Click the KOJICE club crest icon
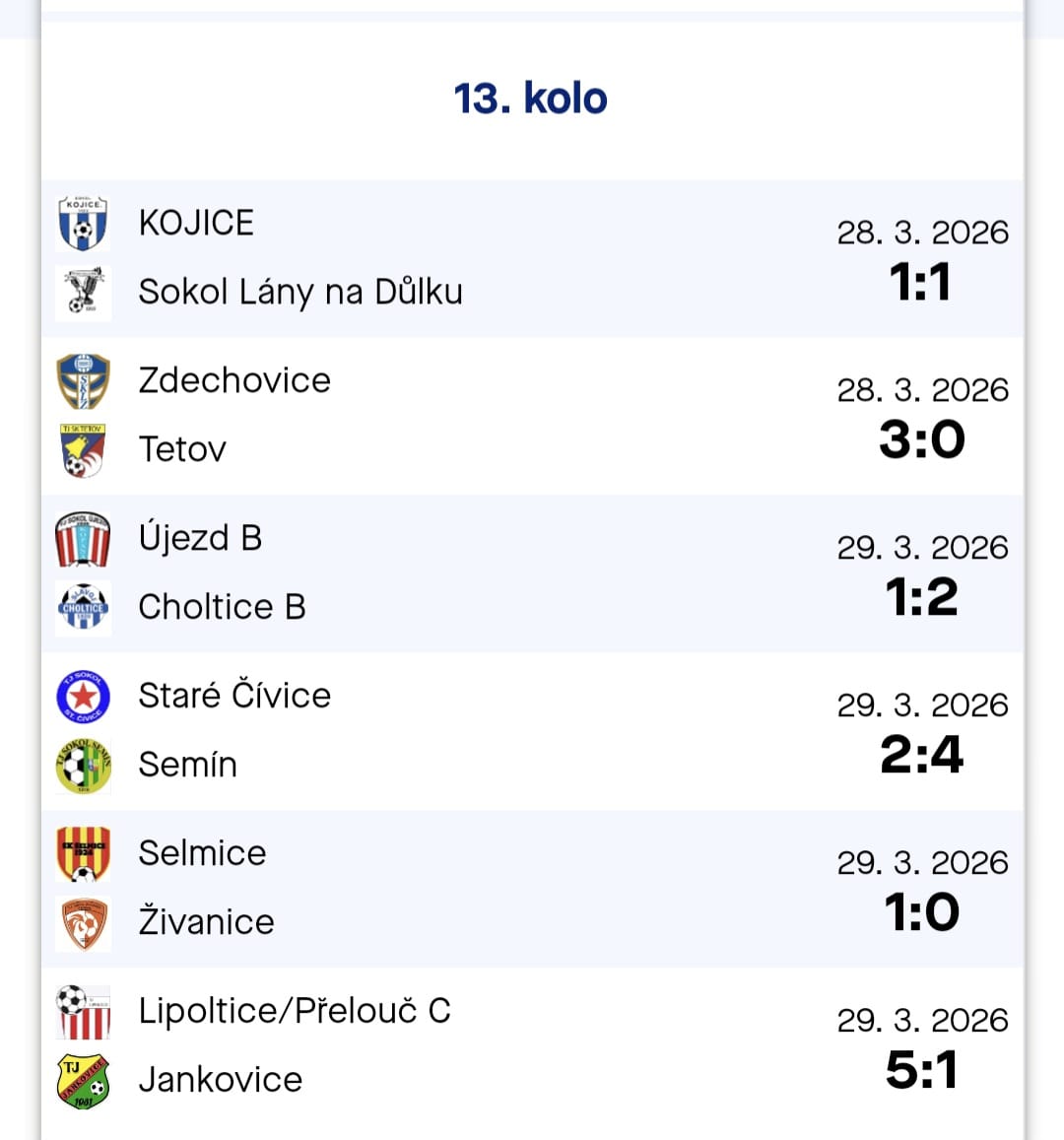 click(83, 223)
